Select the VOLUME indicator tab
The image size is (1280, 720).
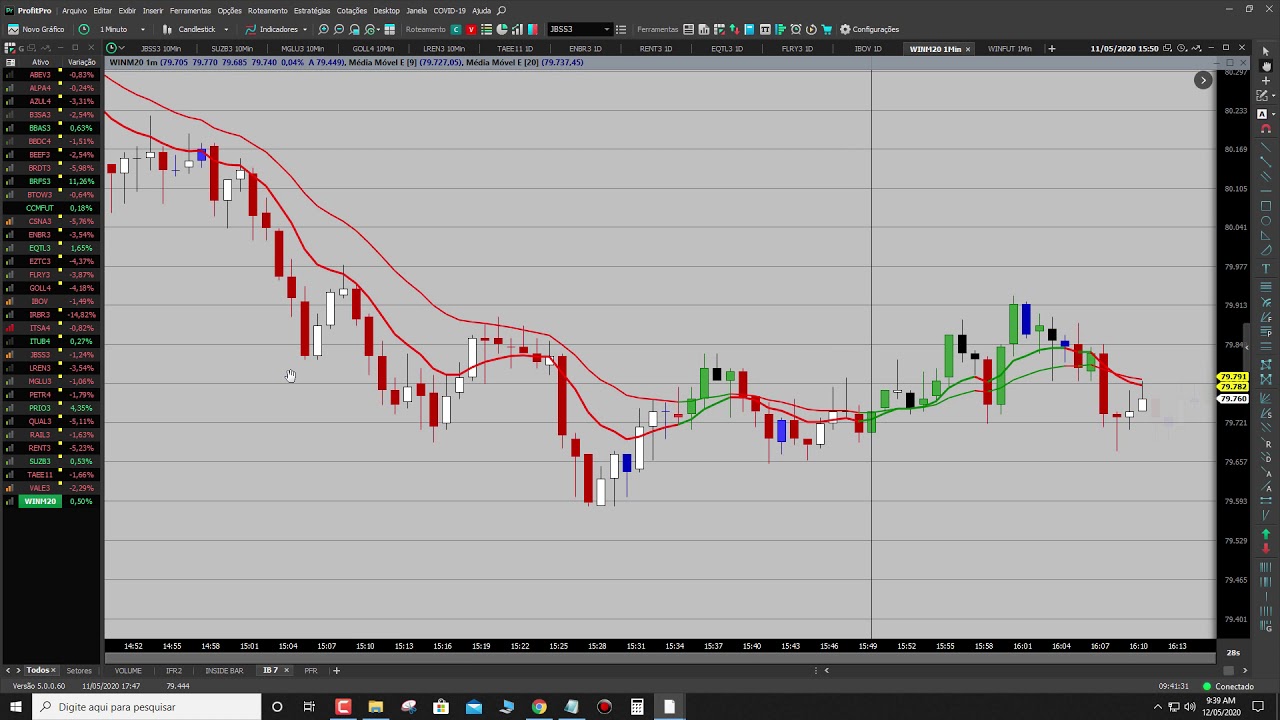tap(128, 670)
